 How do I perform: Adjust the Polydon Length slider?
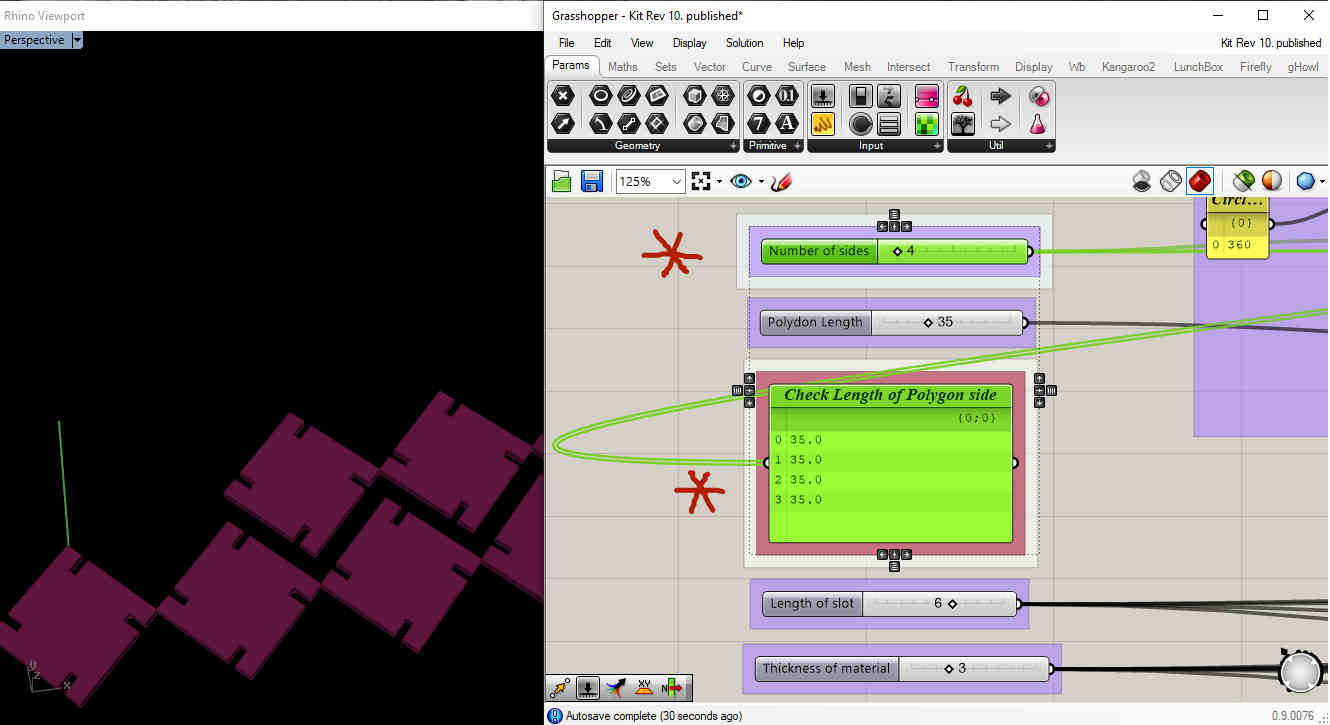892,322
